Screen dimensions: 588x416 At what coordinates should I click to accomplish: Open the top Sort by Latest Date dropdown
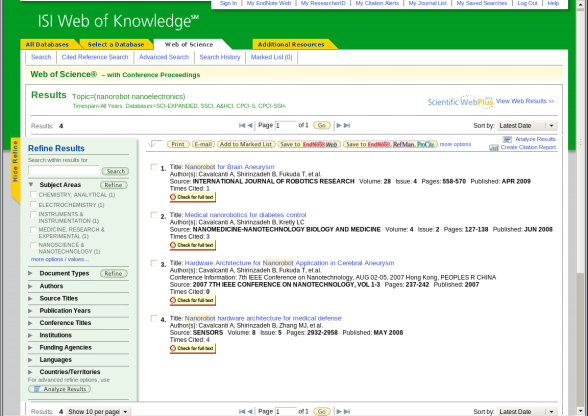[526, 126]
